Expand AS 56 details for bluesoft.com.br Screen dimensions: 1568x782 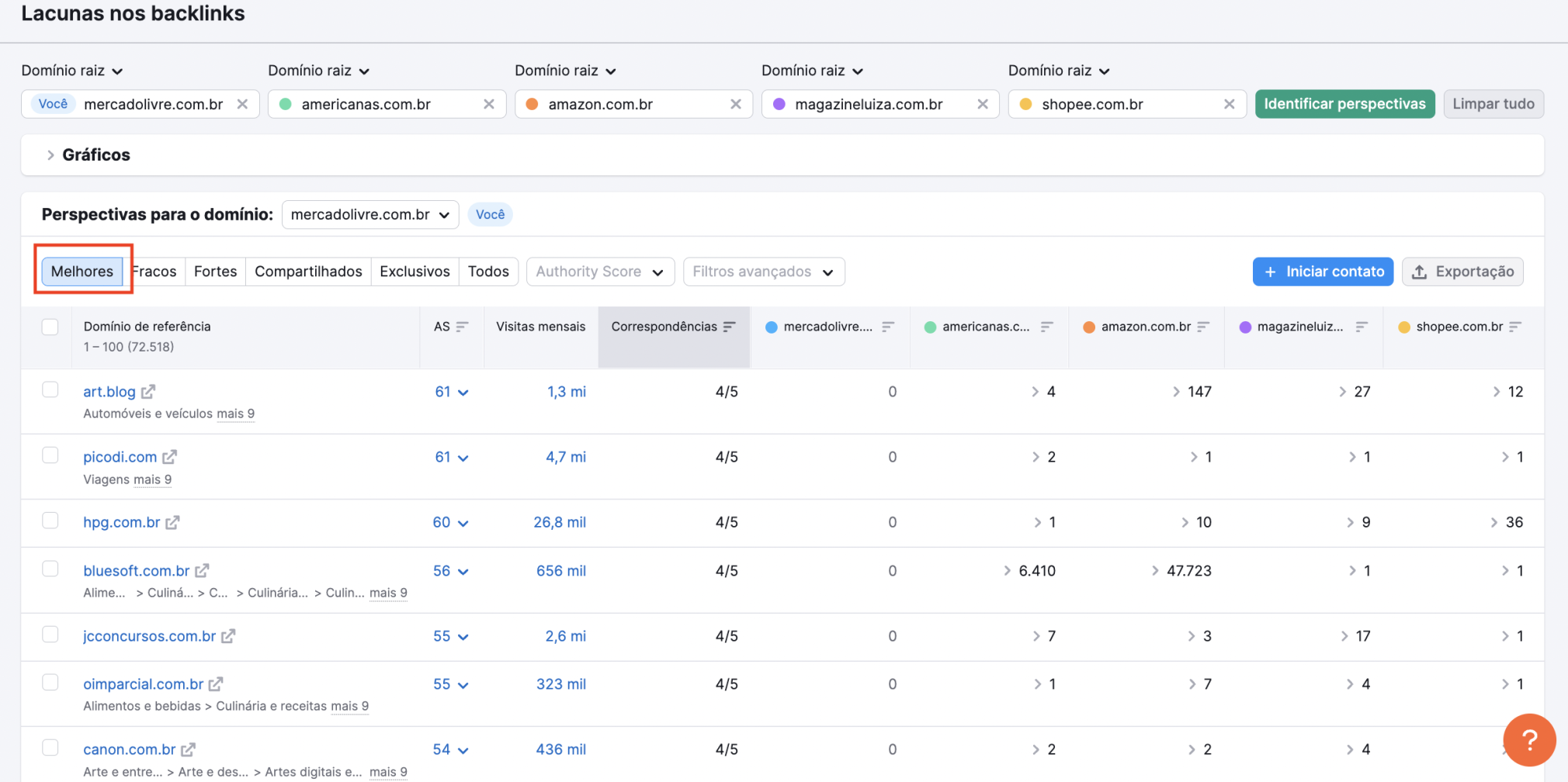pyautogui.click(x=451, y=571)
